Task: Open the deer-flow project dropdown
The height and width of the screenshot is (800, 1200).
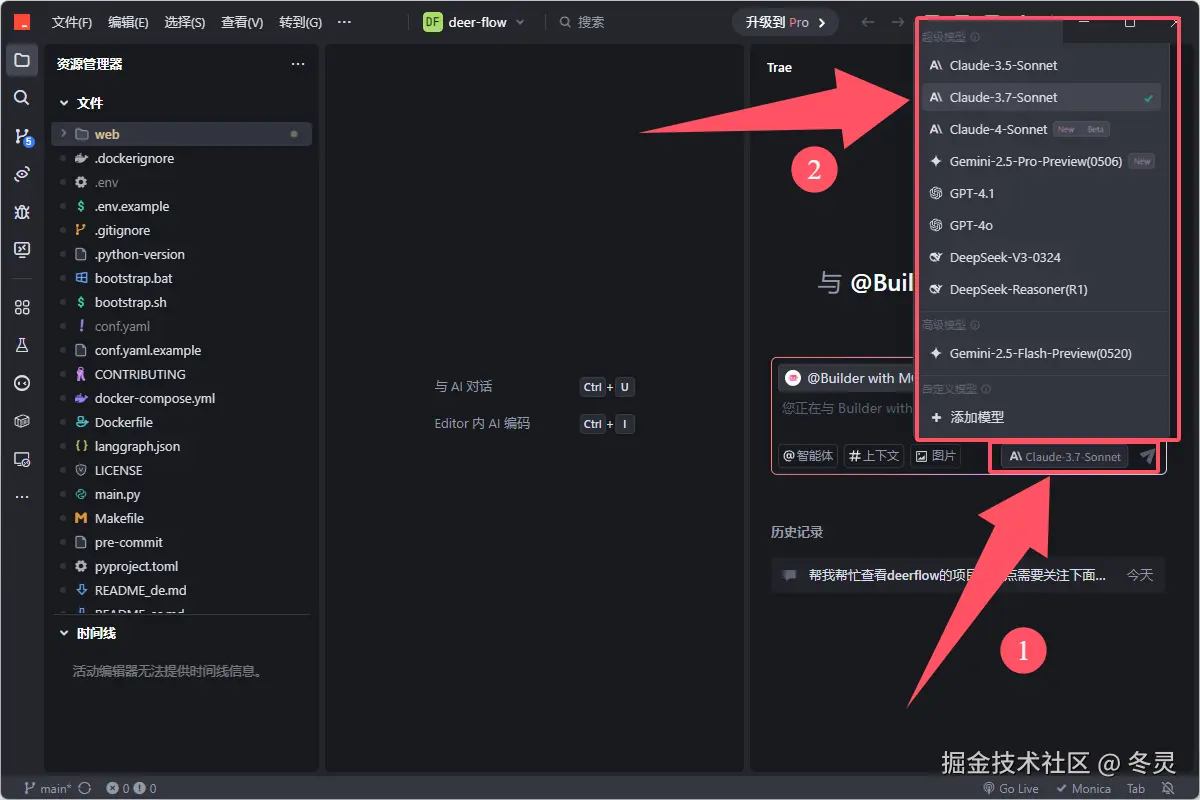Action: (474, 22)
